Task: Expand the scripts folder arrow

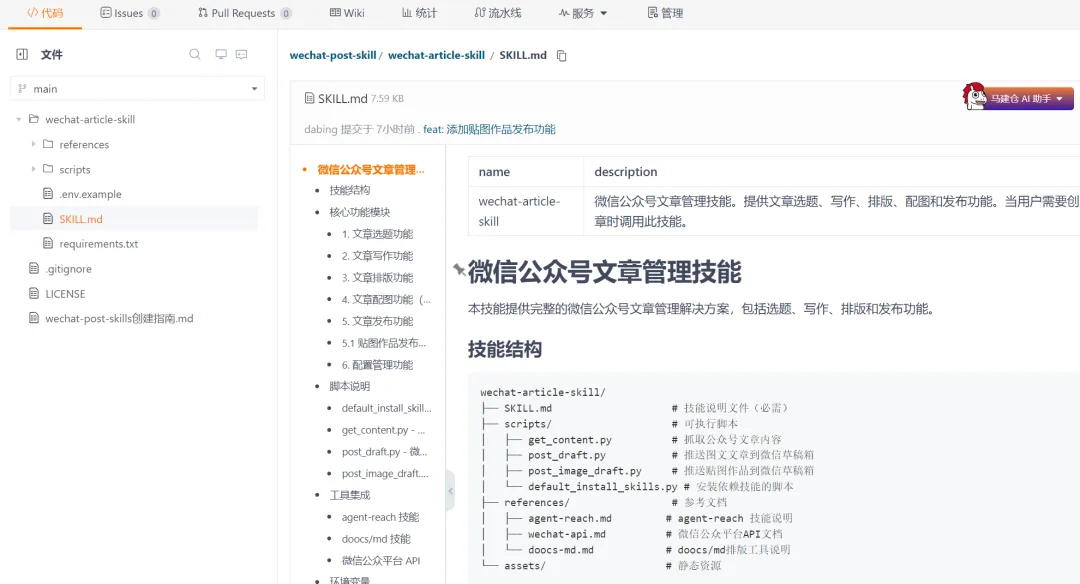Action: pyautogui.click(x=33, y=169)
